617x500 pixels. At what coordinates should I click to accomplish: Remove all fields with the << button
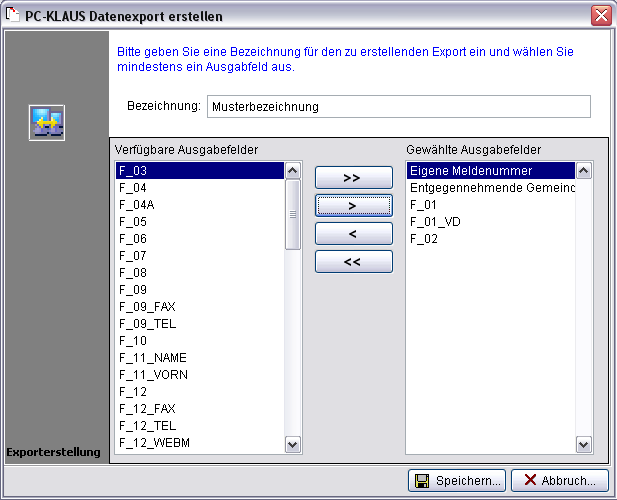pyautogui.click(x=353, y=261)
